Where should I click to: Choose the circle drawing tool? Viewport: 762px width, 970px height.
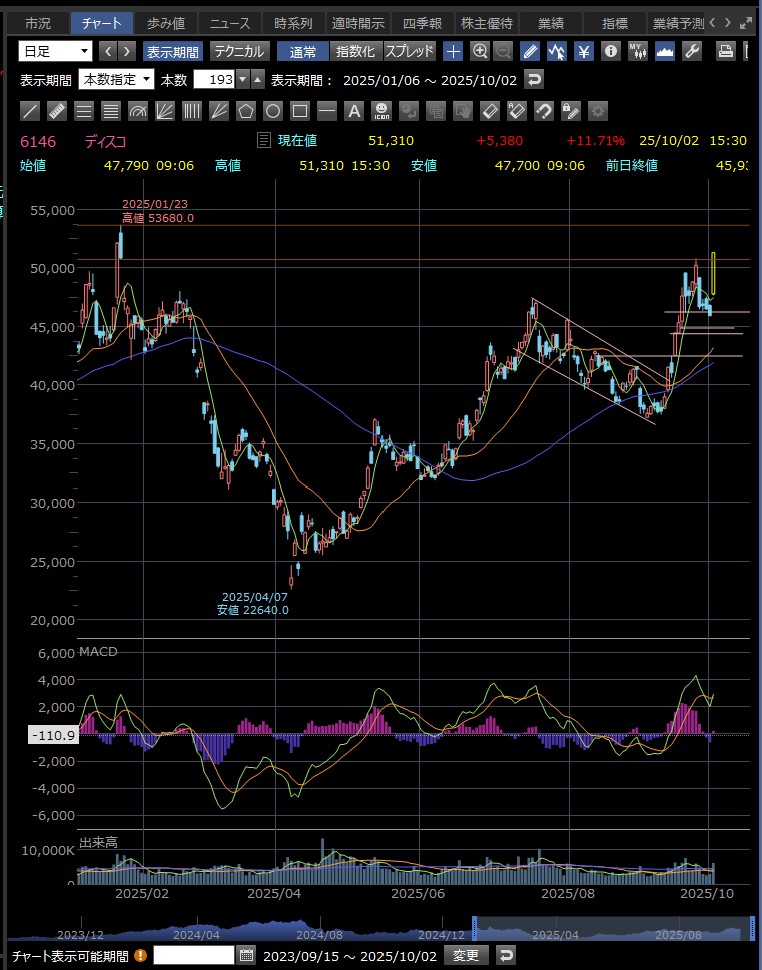tap(272, 110)
